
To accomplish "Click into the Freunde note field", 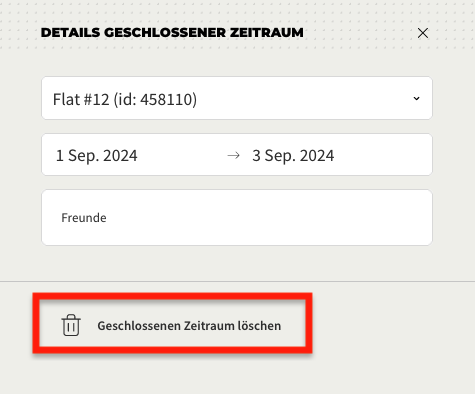I will [x=237, y=217].
